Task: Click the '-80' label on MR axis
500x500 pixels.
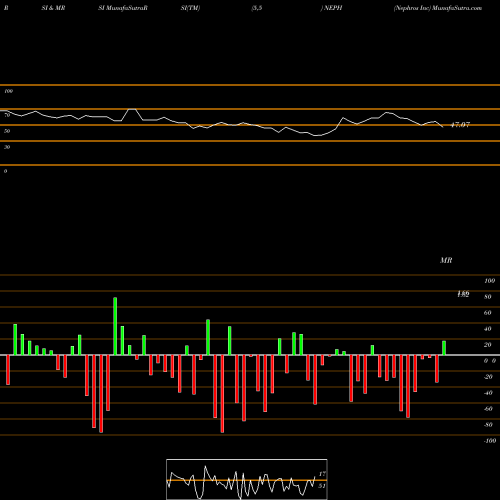Action: [x=488, y=425]
